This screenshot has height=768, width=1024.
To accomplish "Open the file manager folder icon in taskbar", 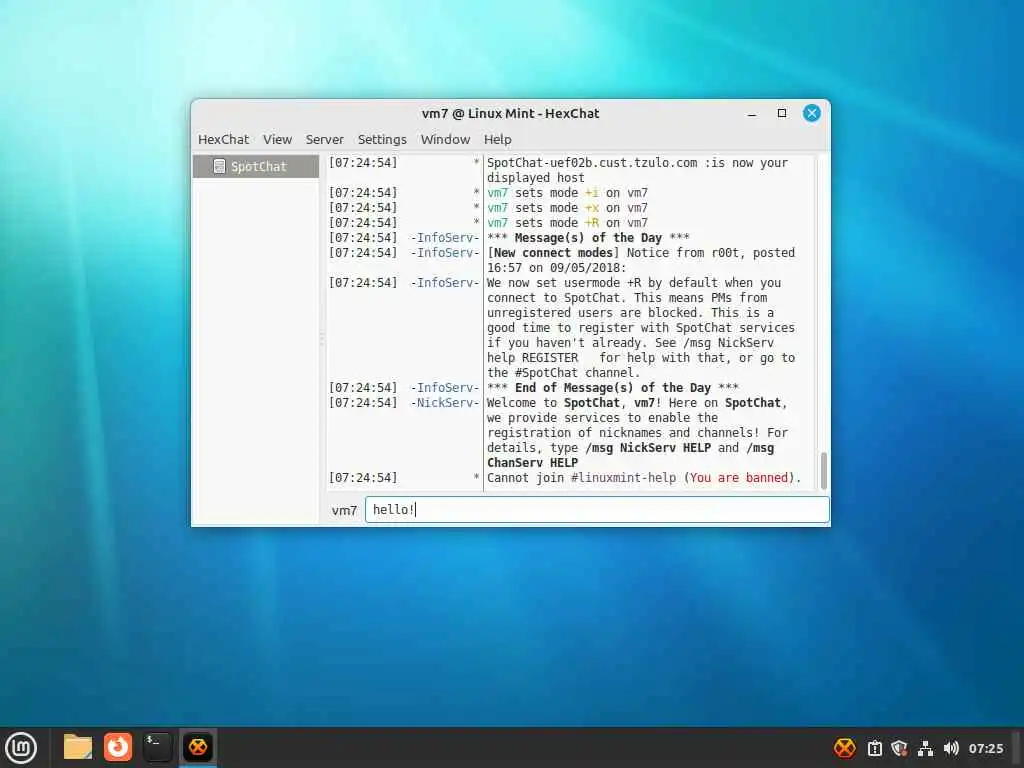I will tap(78, 747).
